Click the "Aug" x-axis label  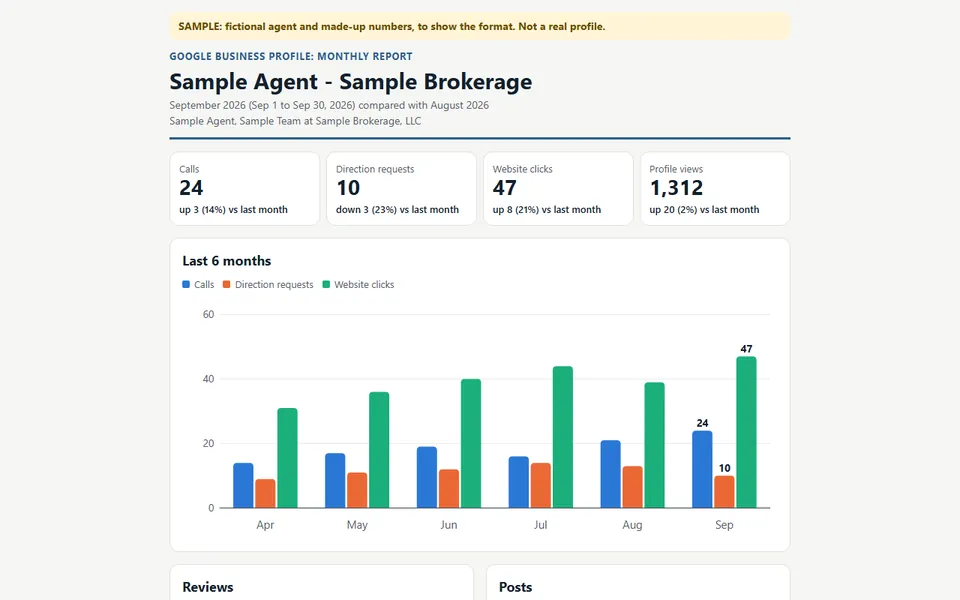pyautogui.click(x=632, y=525)
